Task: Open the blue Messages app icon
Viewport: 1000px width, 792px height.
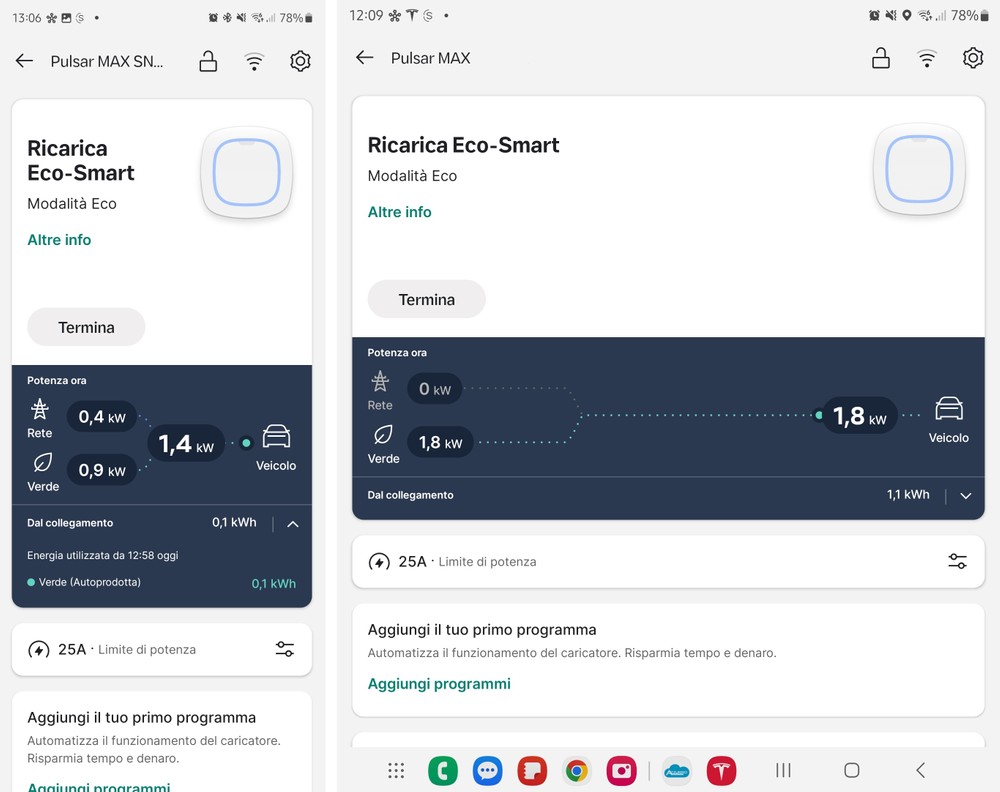Action: coord(487,770)
